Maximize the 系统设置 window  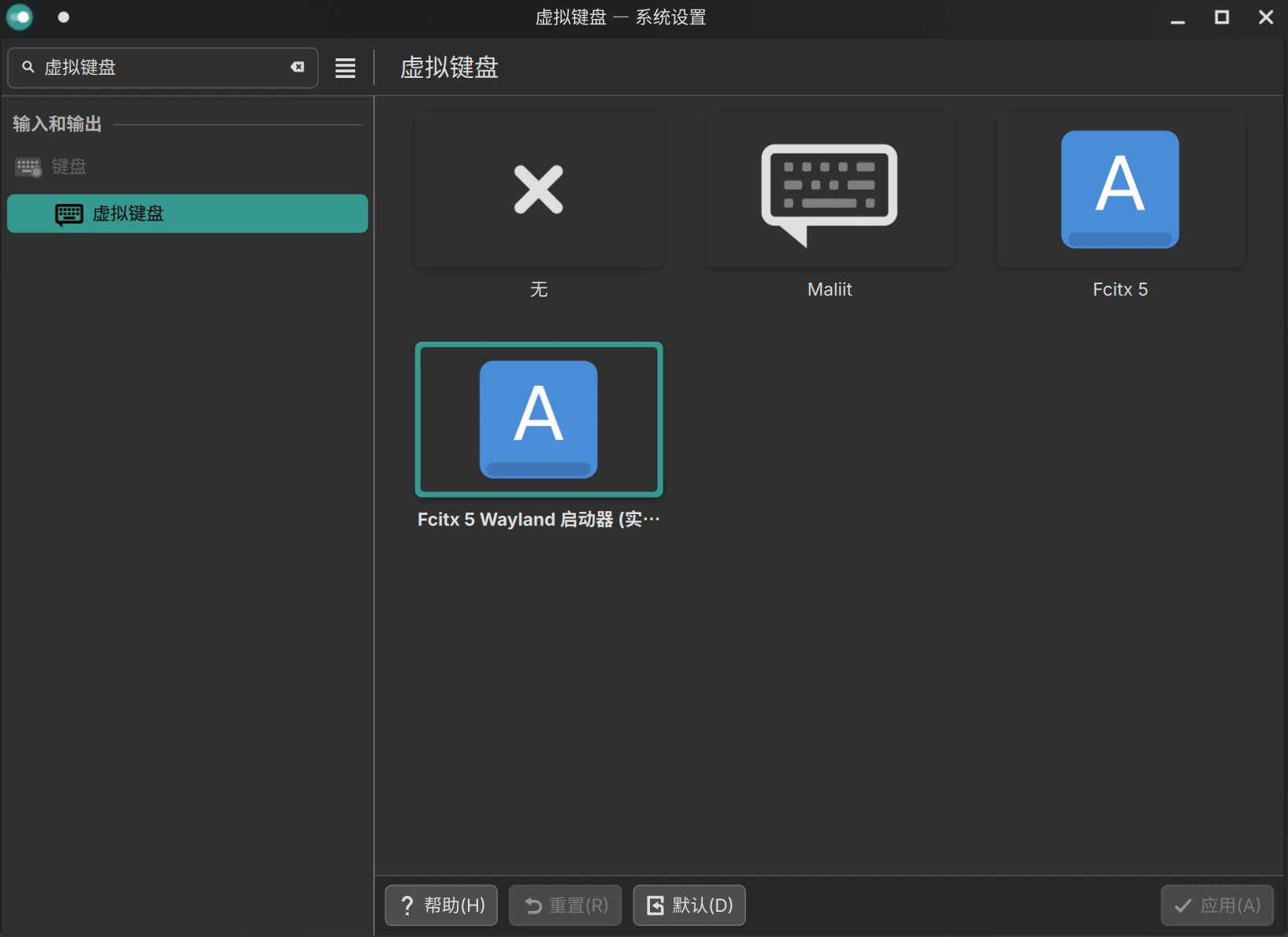1222,17
